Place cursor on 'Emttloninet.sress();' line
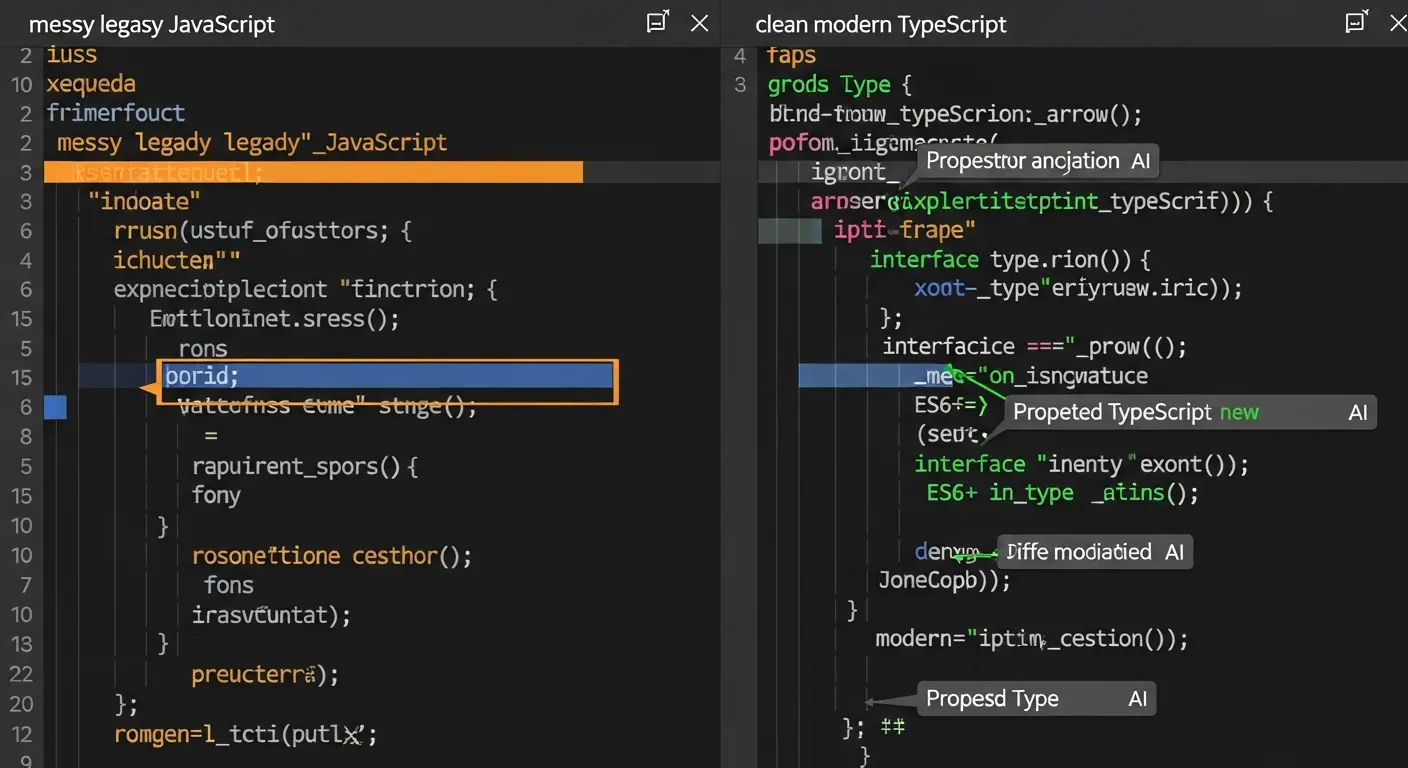 pos(274,319)
